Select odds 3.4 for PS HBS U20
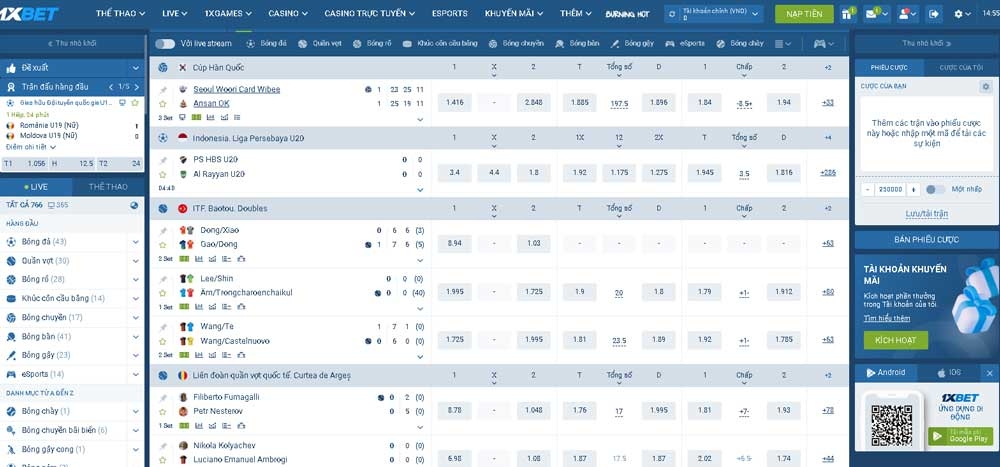The height and width of the screenshot is (467, 1000). click(x=455, y=173)
